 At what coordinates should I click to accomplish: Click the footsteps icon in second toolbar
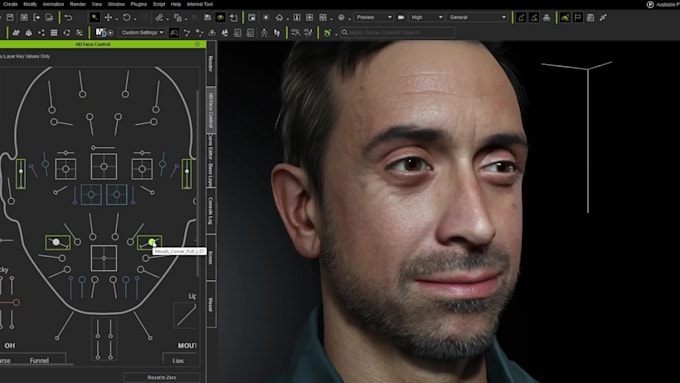277,33
